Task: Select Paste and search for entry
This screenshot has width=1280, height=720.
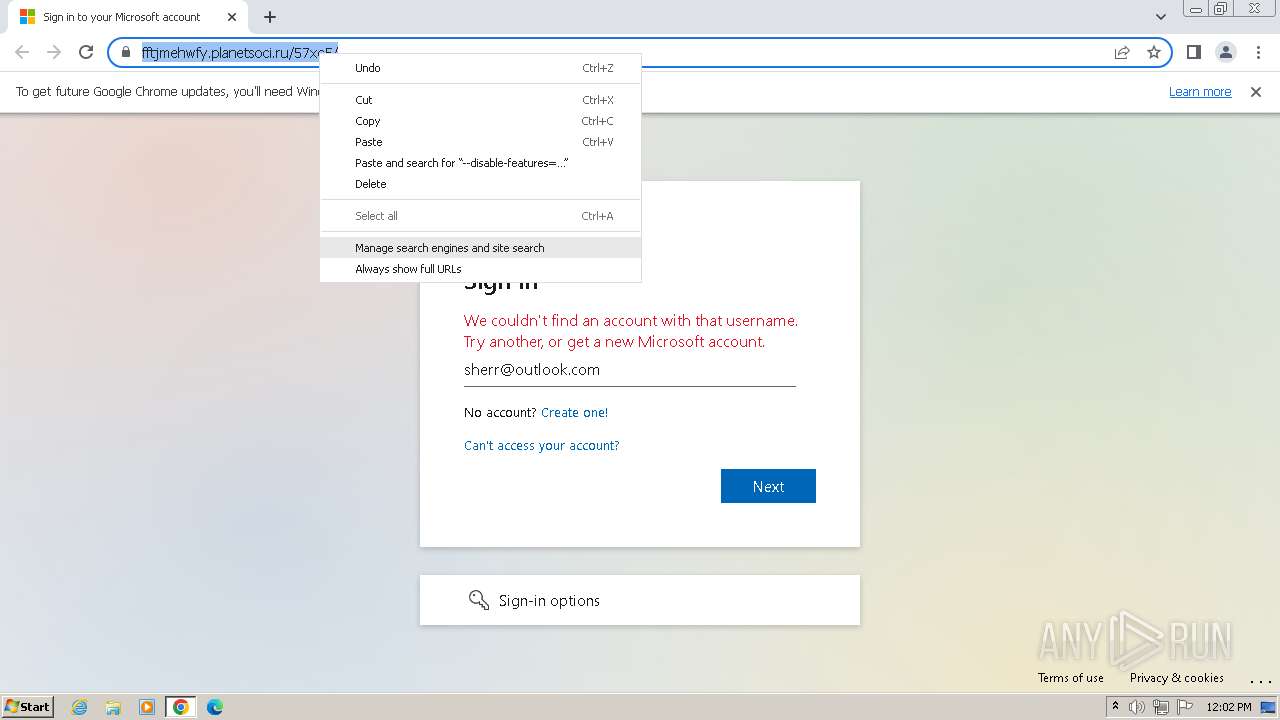Action: [481, 163]
